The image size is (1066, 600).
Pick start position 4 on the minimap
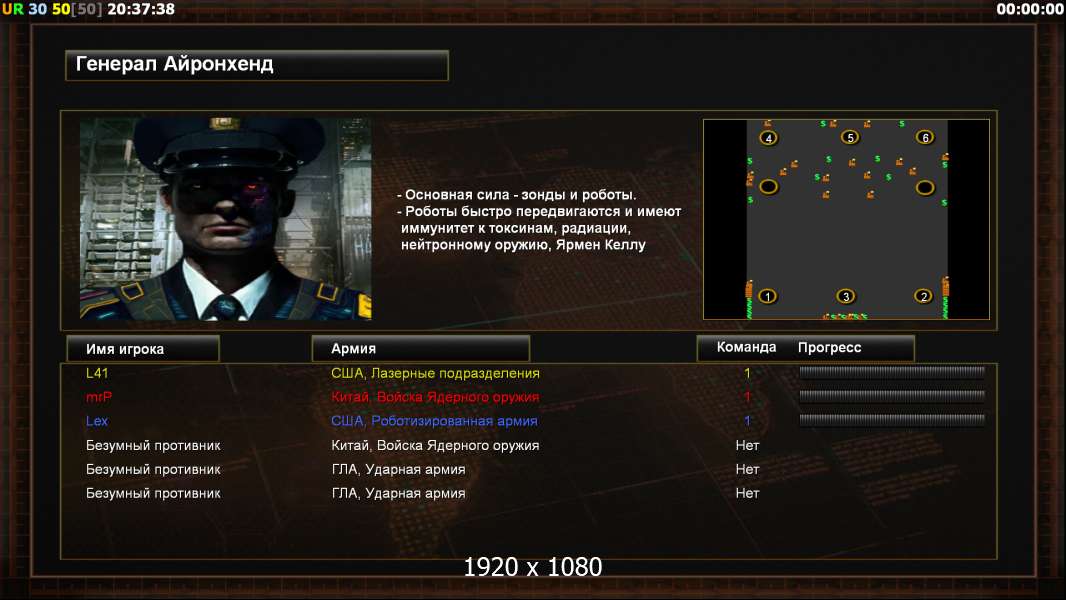click(x=768, y=138)
